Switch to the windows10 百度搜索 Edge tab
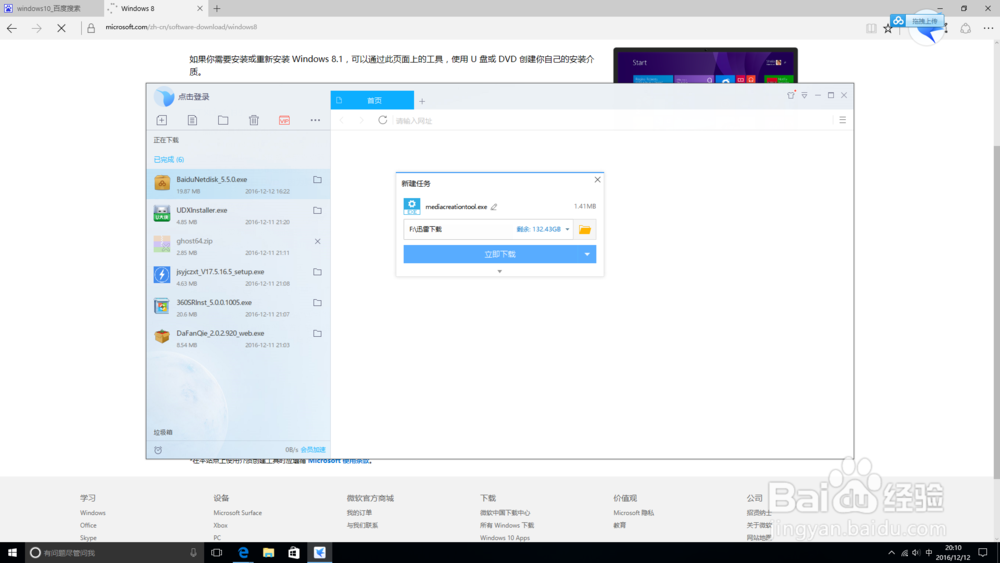1000x563 pixels. 51,8
